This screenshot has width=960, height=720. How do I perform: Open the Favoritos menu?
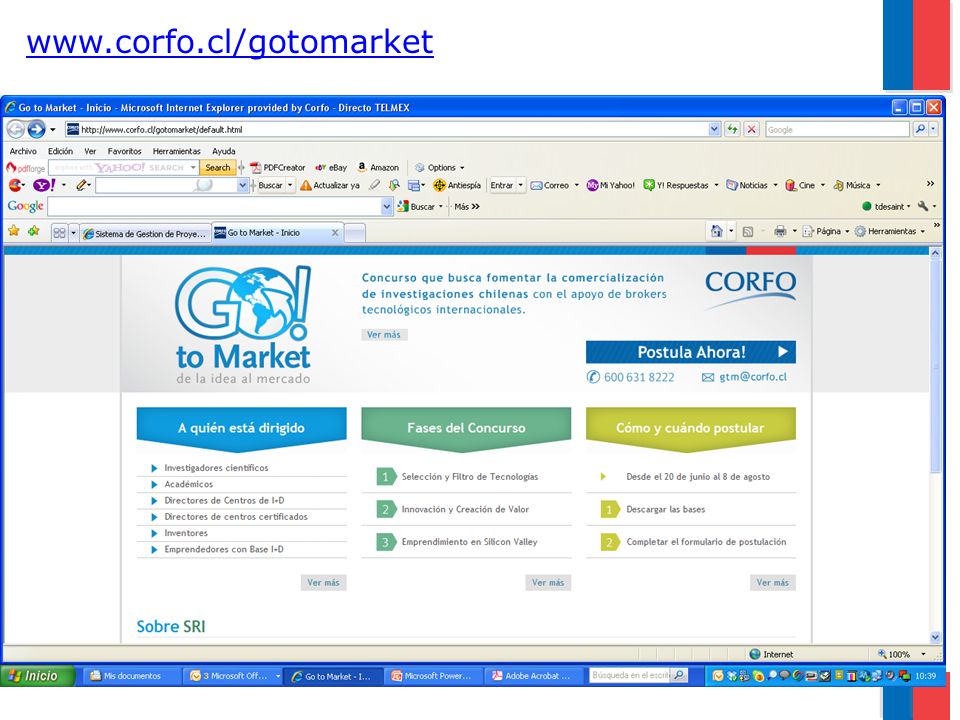click(x=124, y=151)
